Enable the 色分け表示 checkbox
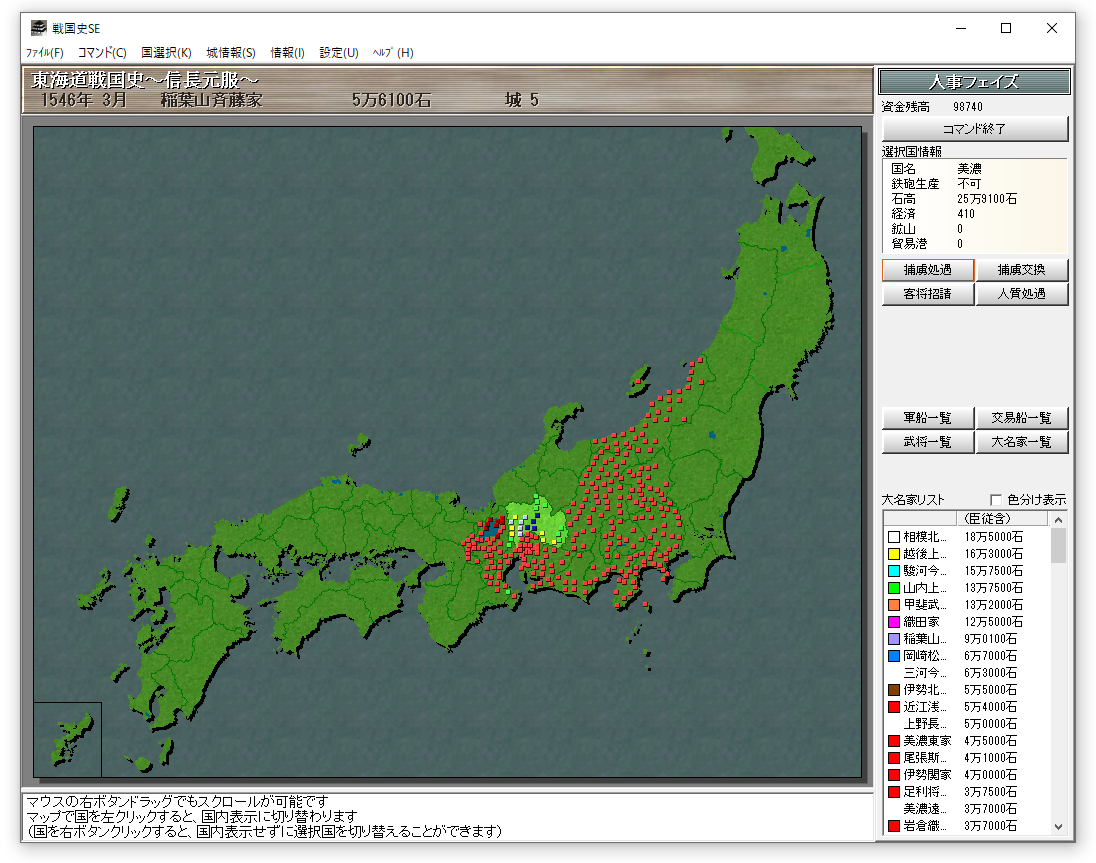 tap(996, 500)
